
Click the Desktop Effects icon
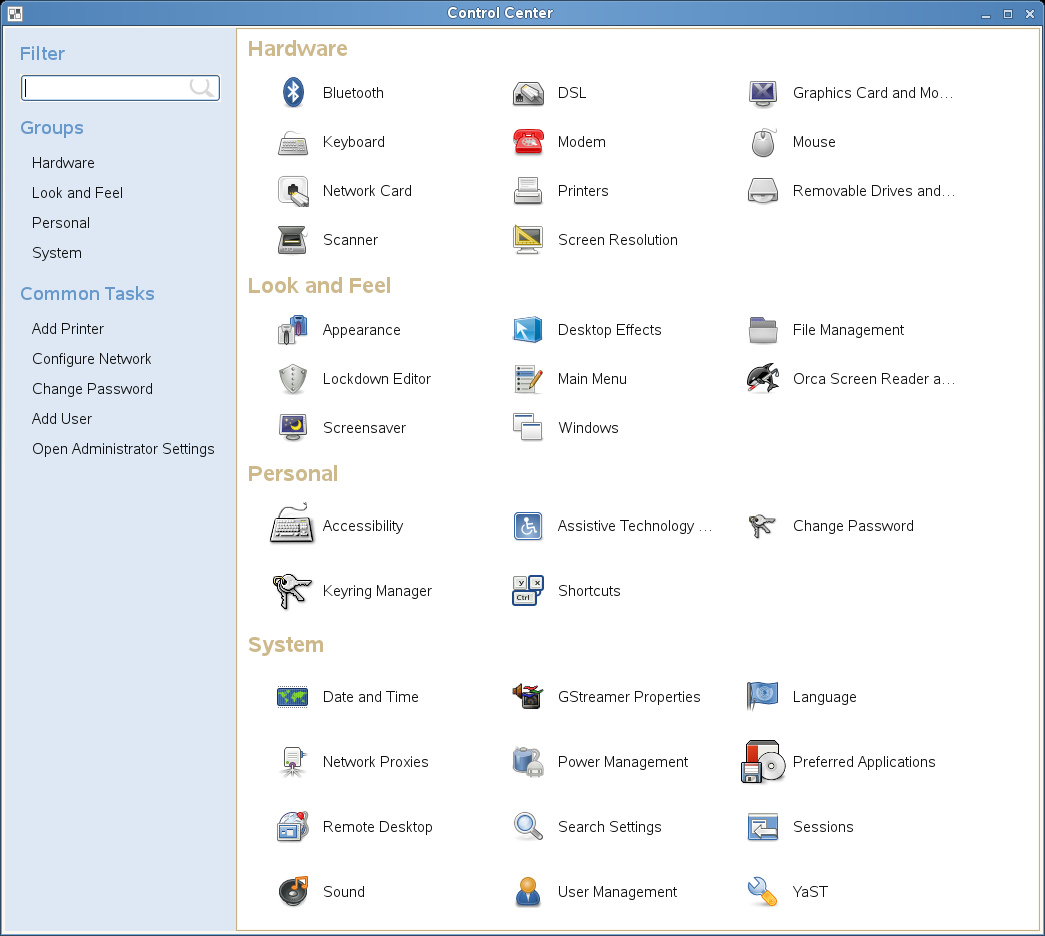pyautogui.click(x=528, y=330)
